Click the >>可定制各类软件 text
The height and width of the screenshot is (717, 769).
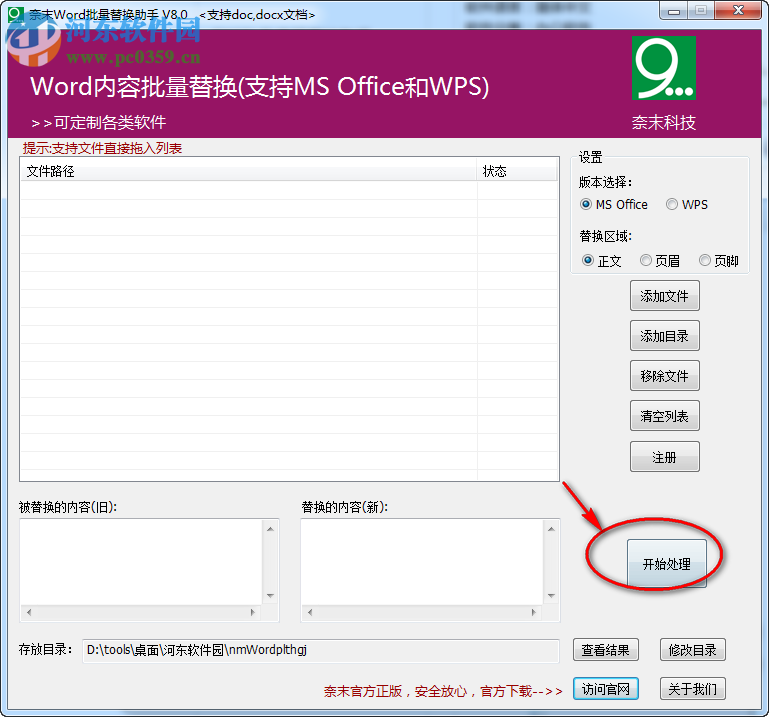99,122
